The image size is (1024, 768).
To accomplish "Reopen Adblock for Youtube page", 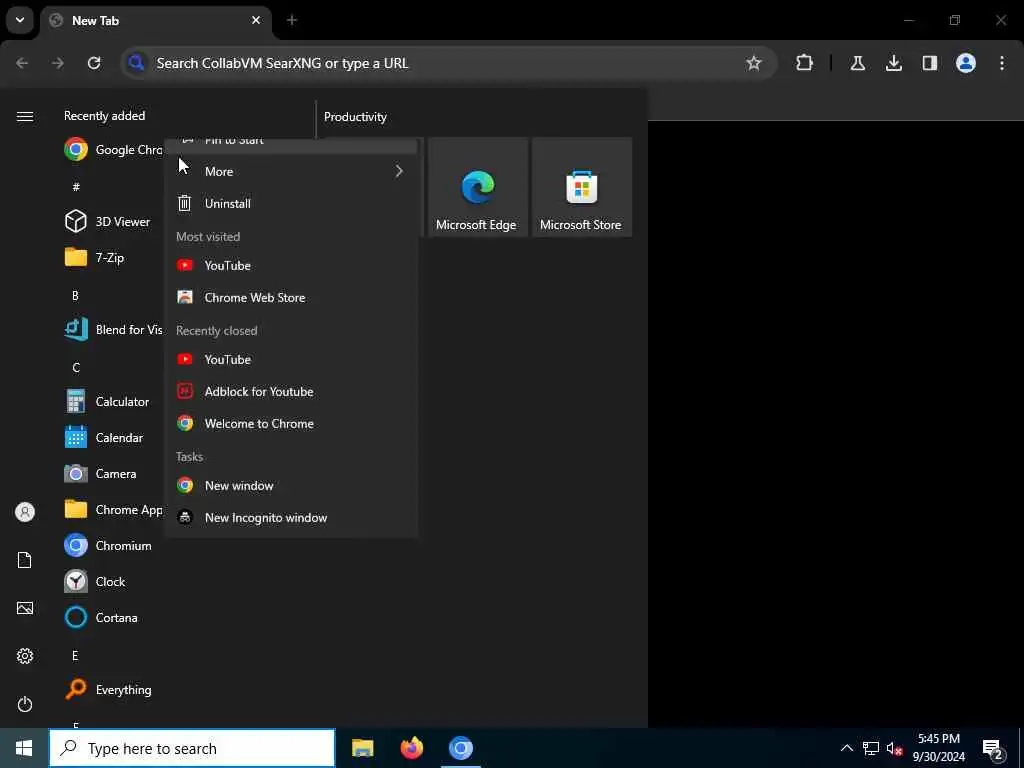I will tap(291, 391).
